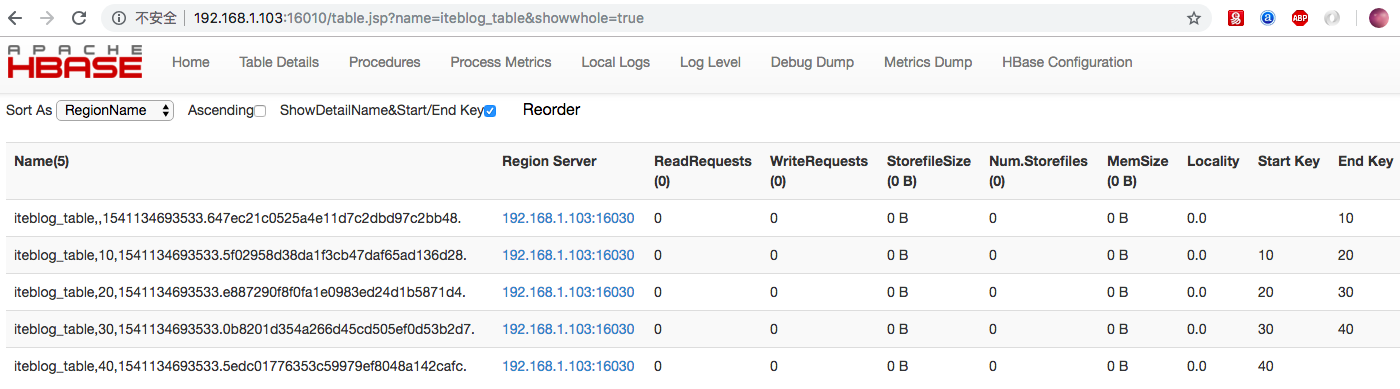Open Log Level page
The image size is (1400, 389).
click(x=710, y=62)
